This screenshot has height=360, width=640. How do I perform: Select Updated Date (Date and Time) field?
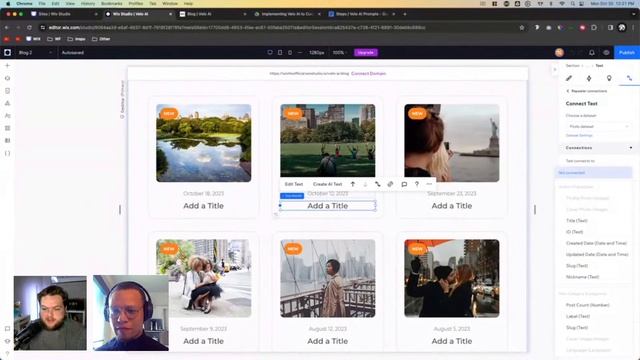[597, 254]
